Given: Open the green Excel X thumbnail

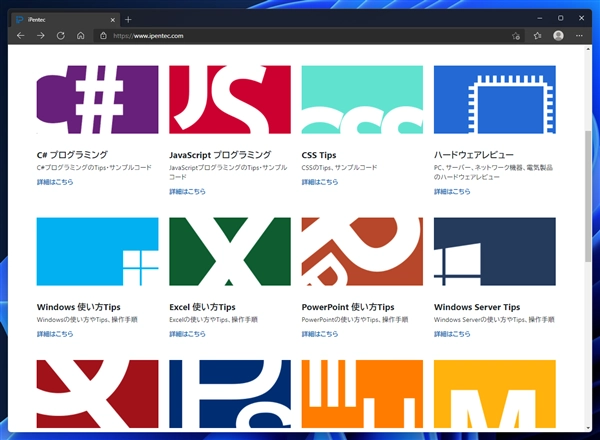Looking at the screenshot, I should click(230, 251).
